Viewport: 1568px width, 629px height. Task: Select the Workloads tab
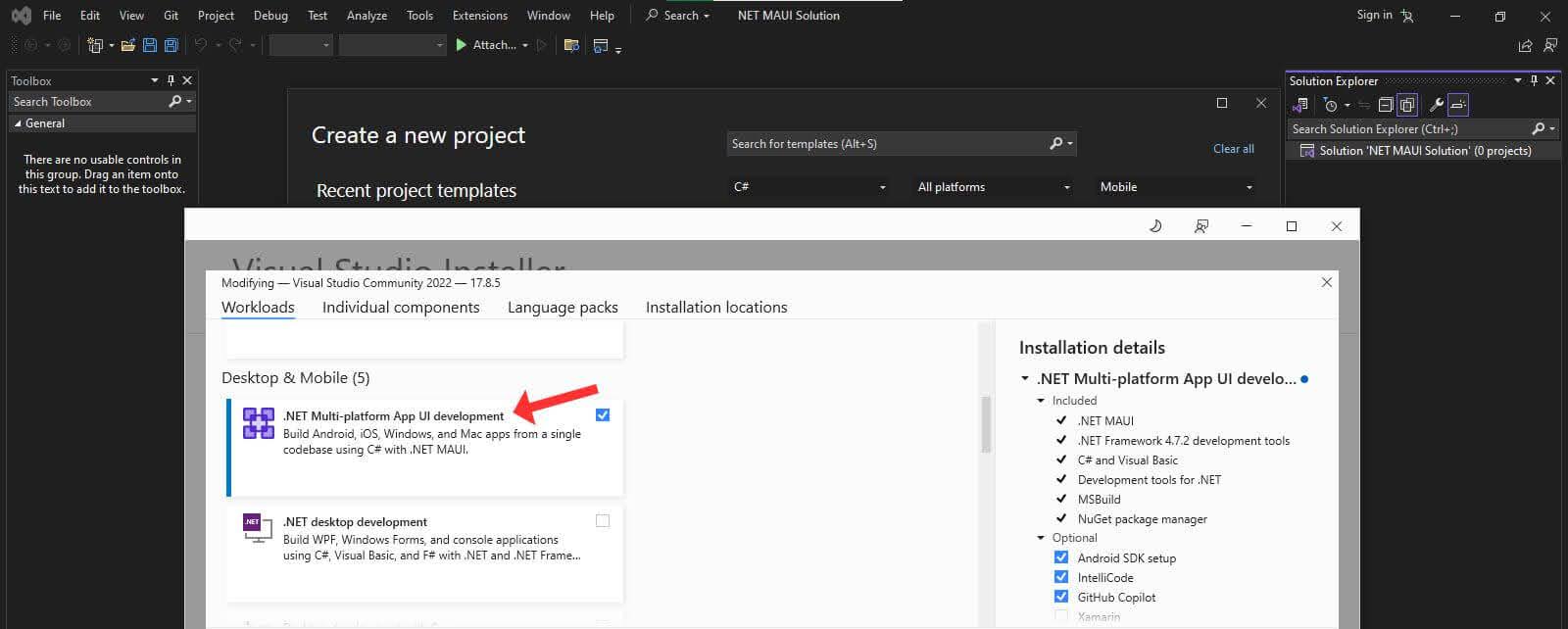[x=258, y=308]
